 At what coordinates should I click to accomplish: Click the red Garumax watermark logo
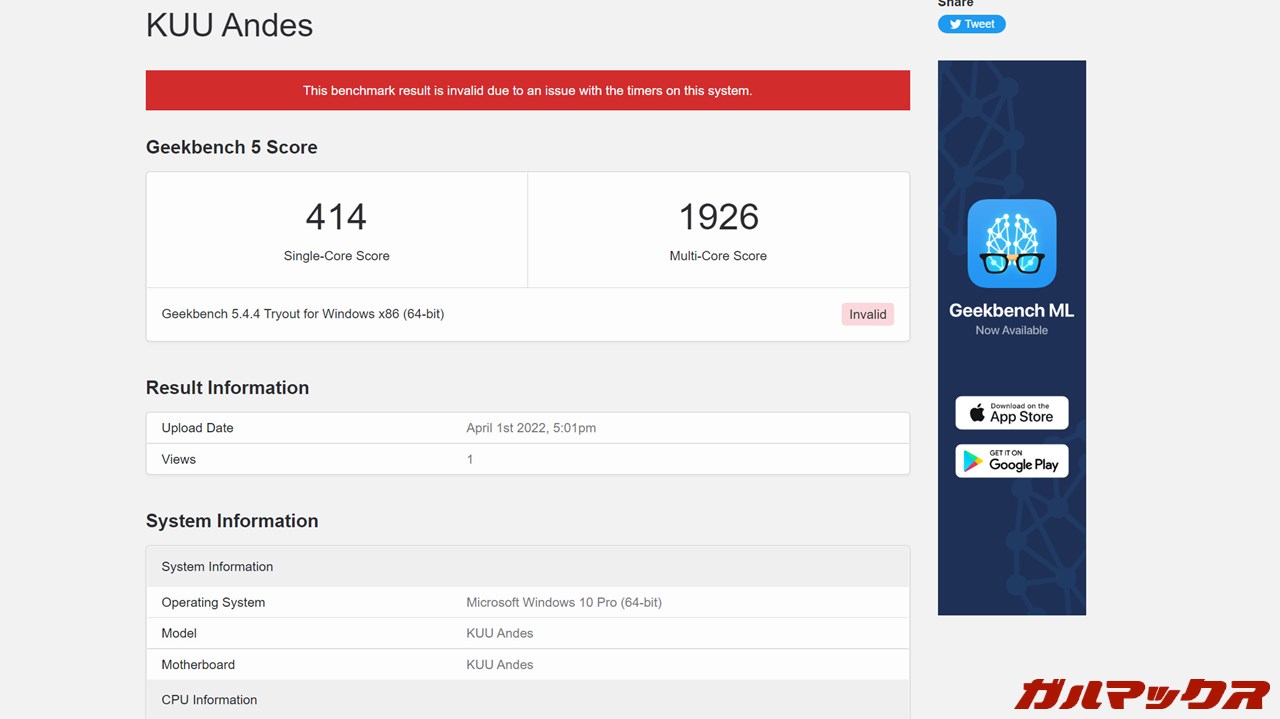point(1141,693)
